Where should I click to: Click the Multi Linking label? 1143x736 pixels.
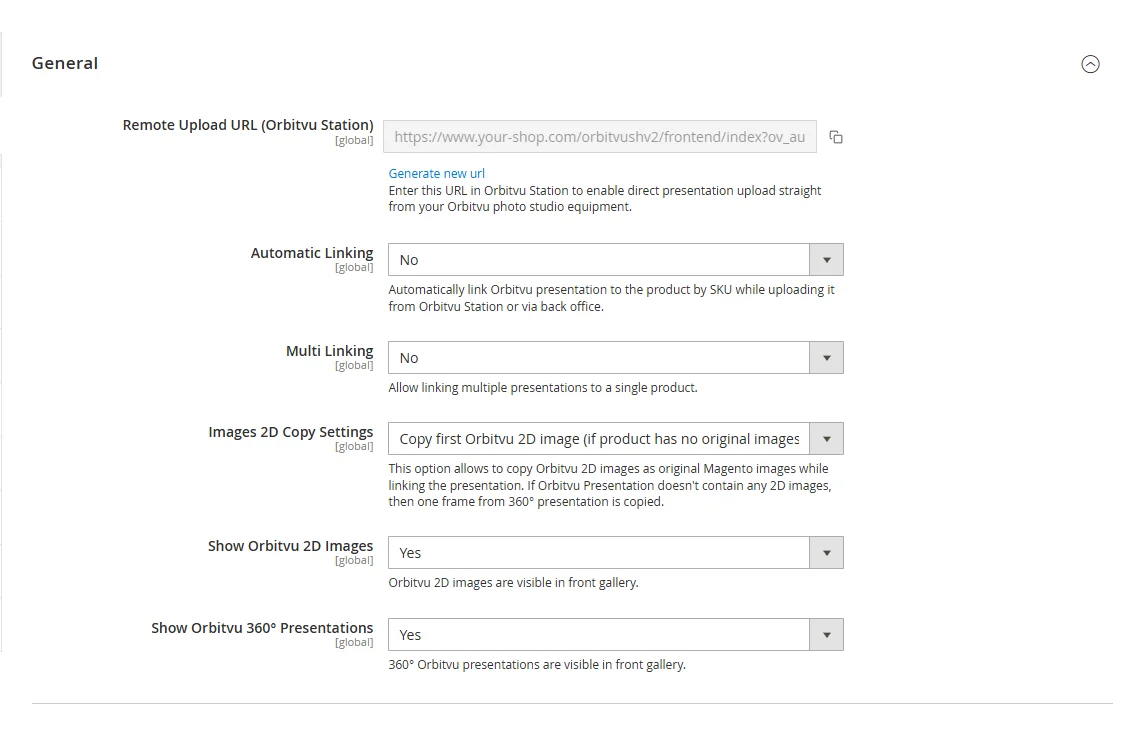329,351
